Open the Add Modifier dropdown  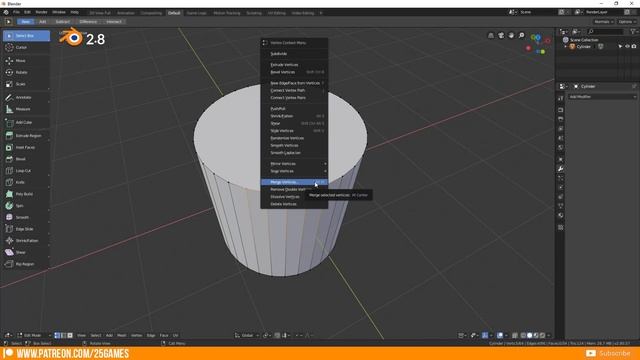point(602,97)
